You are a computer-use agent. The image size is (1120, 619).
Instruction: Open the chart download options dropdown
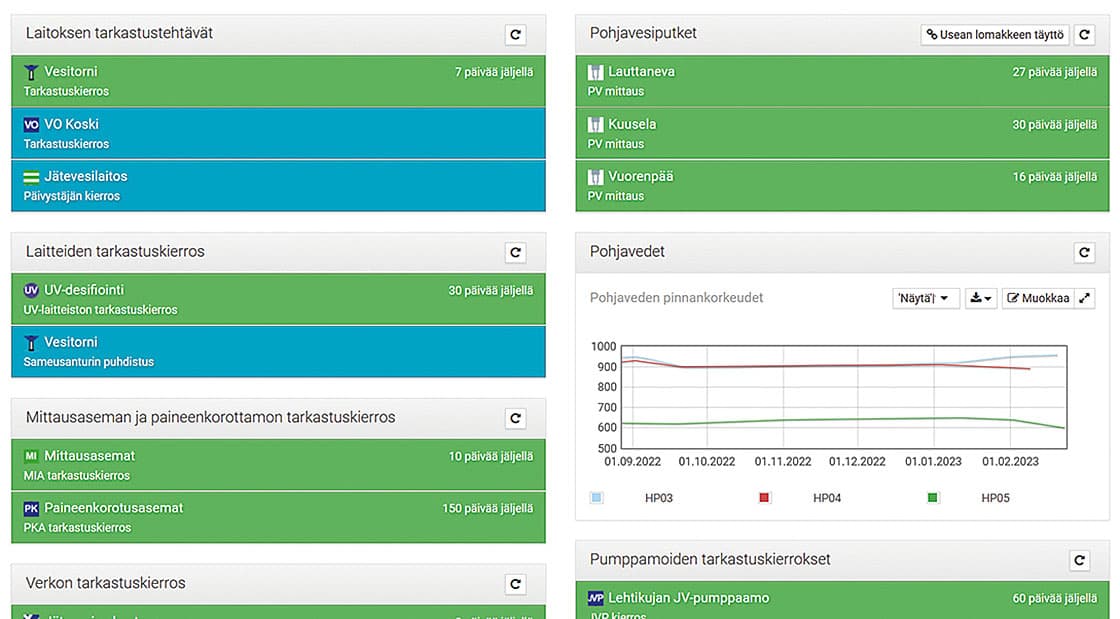point(981,298)
